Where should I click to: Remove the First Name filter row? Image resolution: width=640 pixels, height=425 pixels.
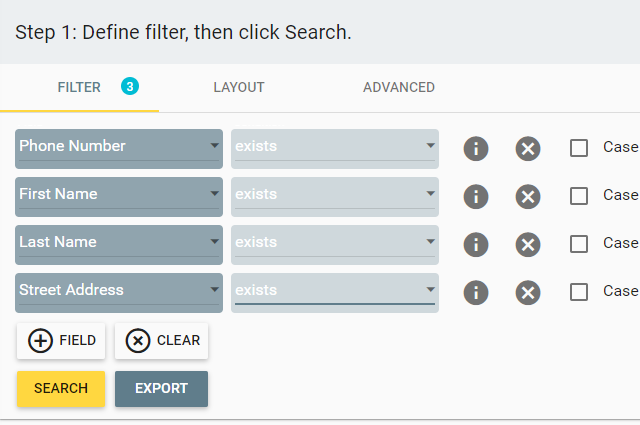click(x=528, y=197)
